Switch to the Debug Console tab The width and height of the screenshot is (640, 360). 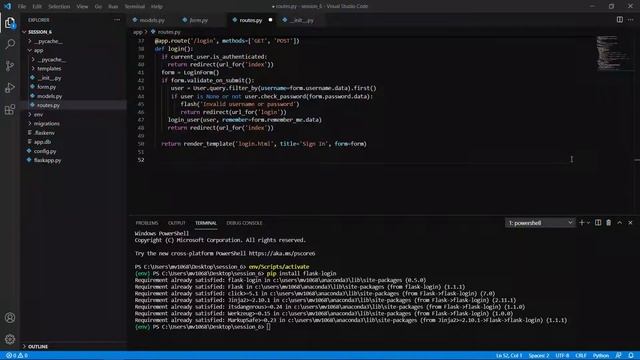(x=244, y=223)
